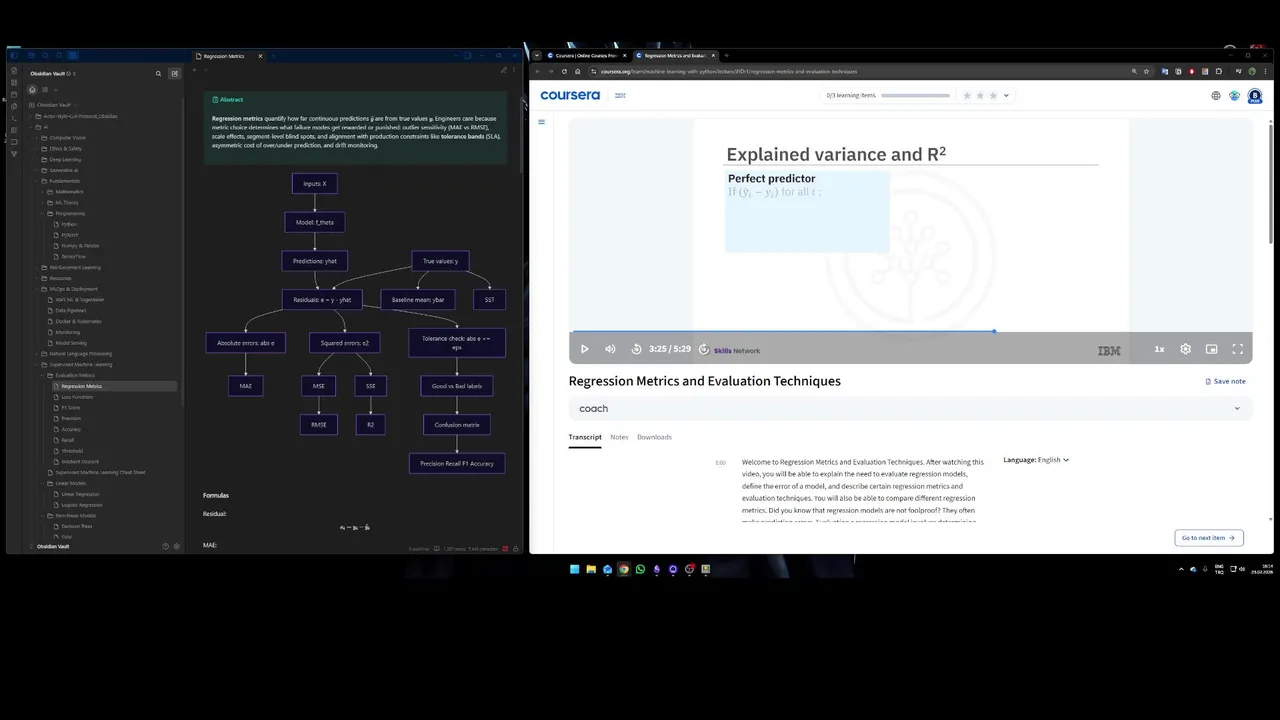Click the RMSE diagram node
Image resolution: width=1280 pixels, height=720 pixels.
[x=319, y=424]
